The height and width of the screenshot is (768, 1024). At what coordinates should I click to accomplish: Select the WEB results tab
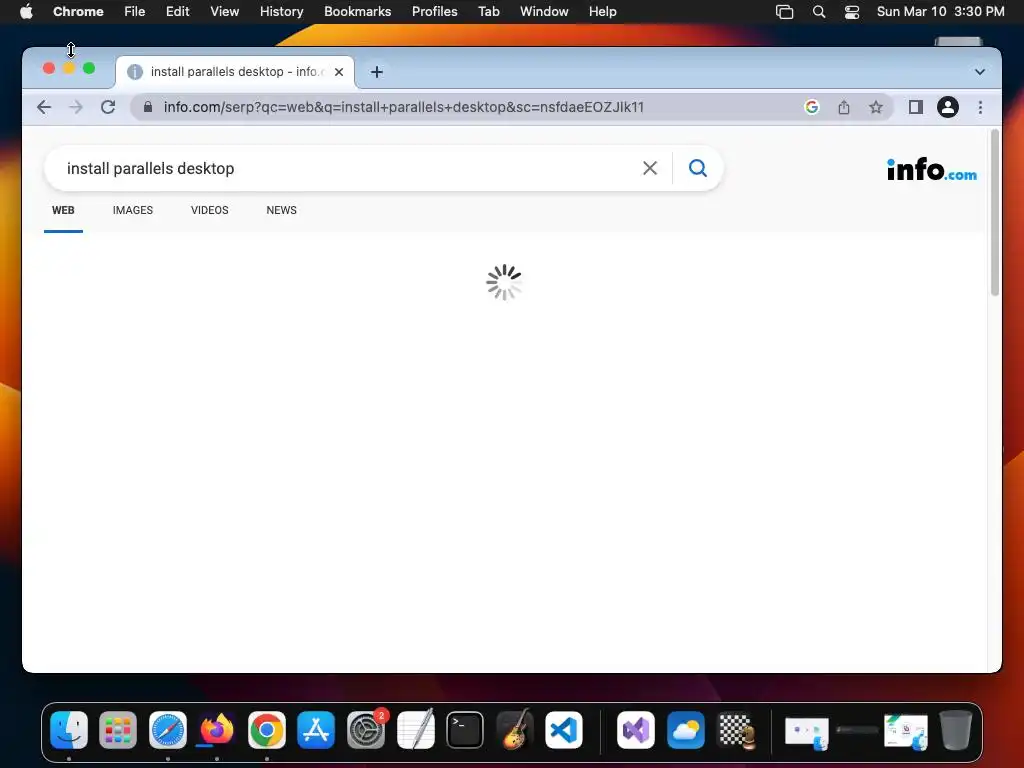pyautogui.click(x=63, y=210)
